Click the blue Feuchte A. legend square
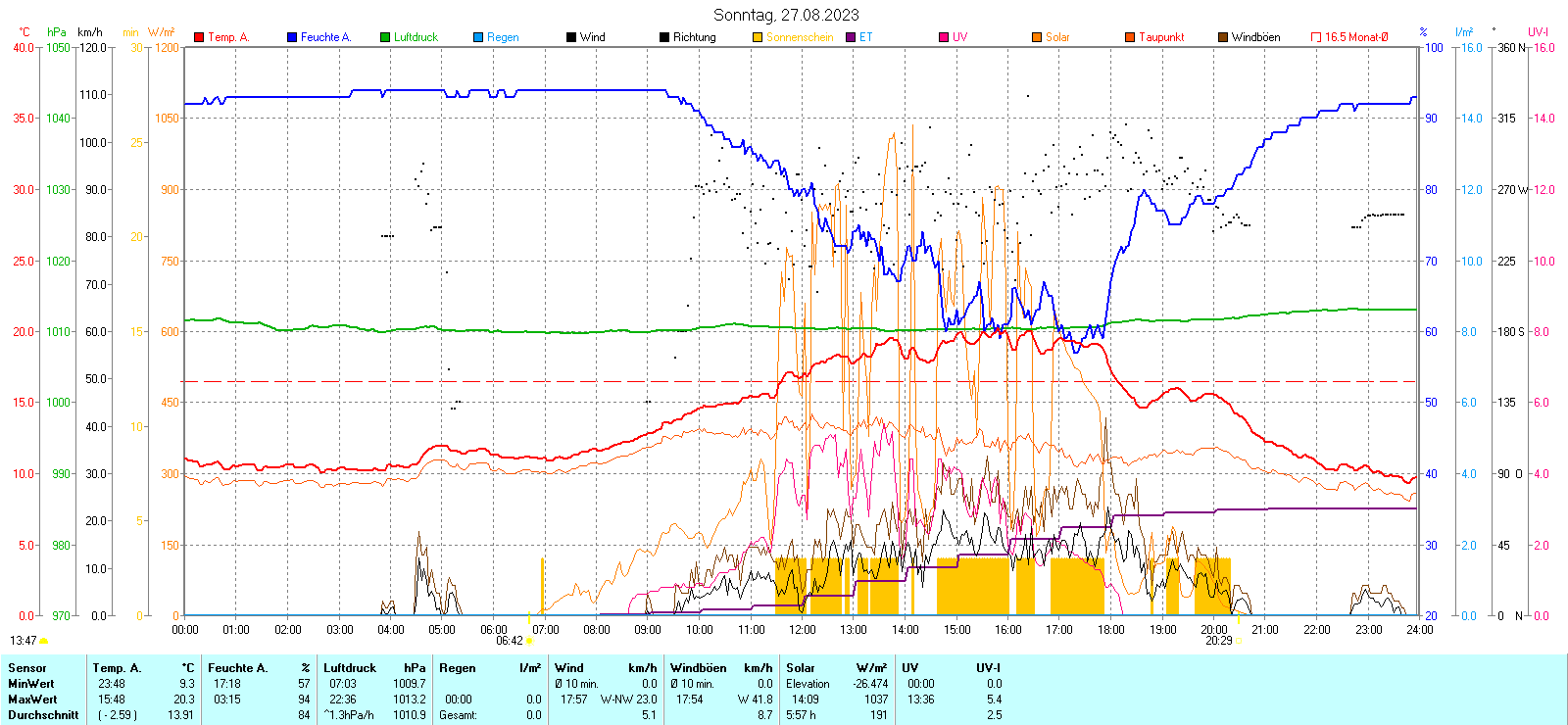The width and height of the screenshot is (1568, 725). tap(292, 37)
